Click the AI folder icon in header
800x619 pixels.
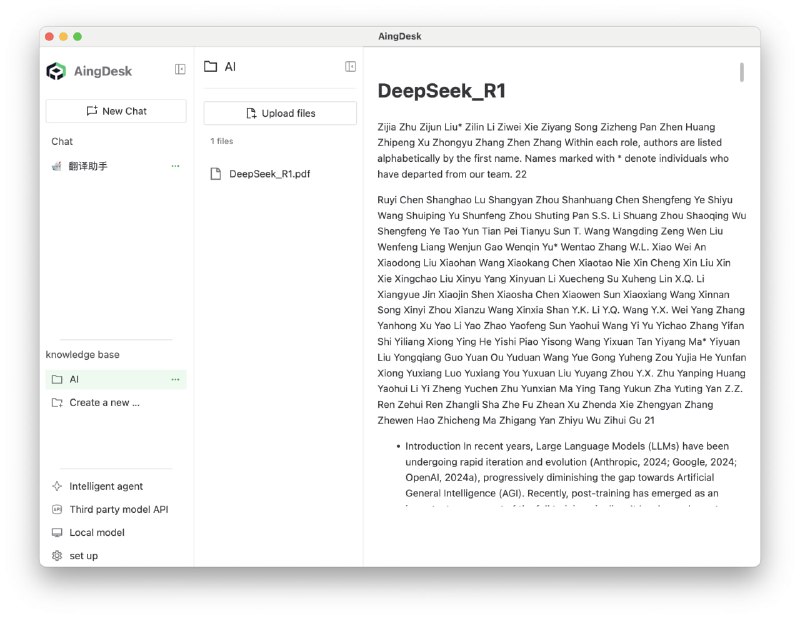pyautogui.click(x=210, y=66)
